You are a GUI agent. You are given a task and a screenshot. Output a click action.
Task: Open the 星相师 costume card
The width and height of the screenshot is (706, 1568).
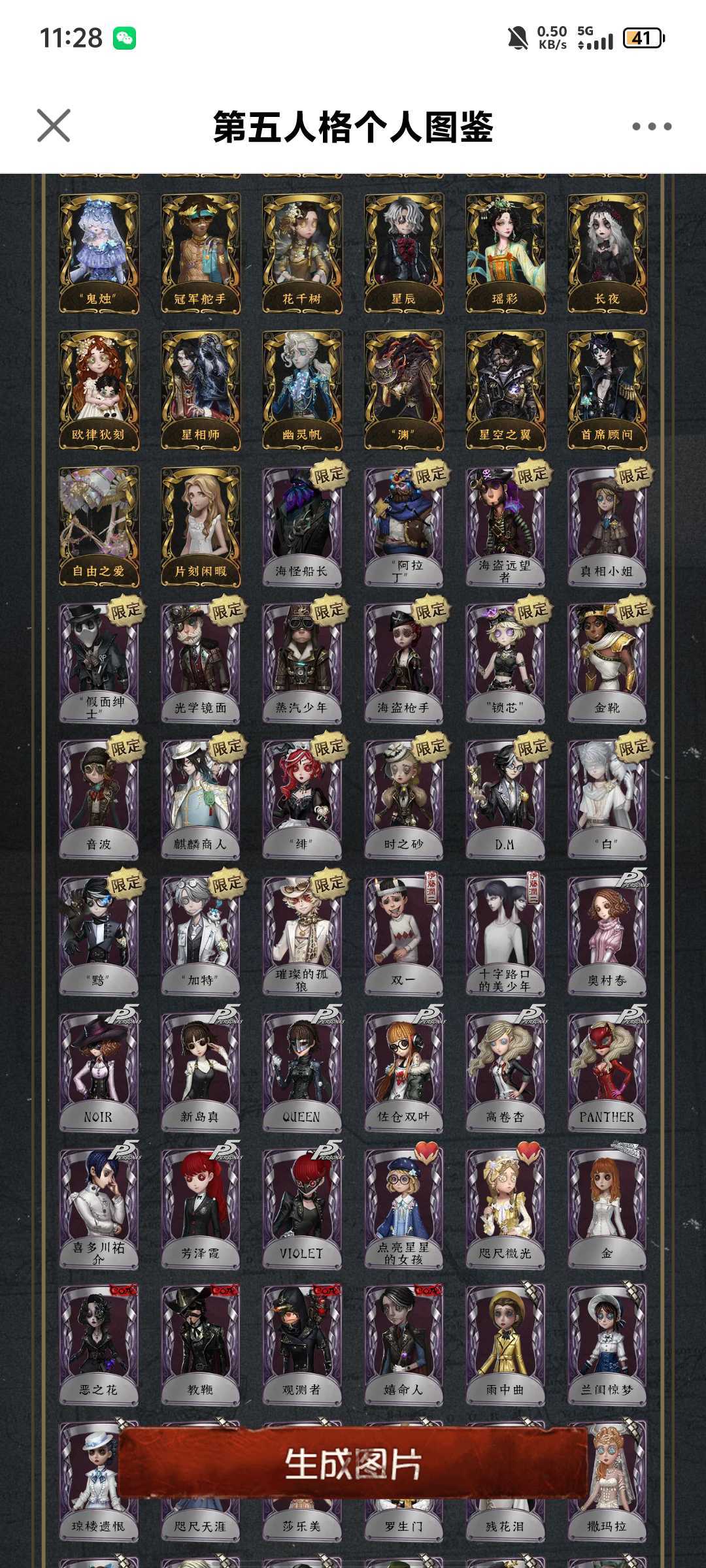click(x=201, y=390)
